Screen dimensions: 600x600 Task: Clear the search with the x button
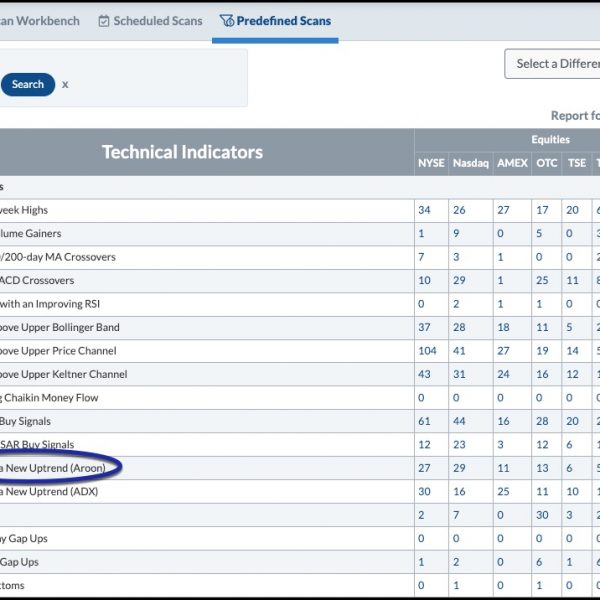(65, 85)
